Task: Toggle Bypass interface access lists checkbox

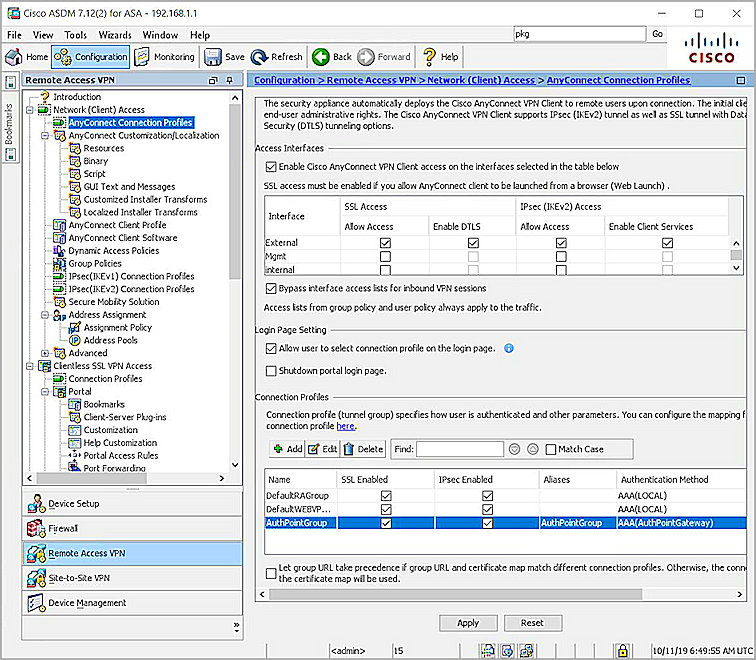Action: [x=271, y=287]
